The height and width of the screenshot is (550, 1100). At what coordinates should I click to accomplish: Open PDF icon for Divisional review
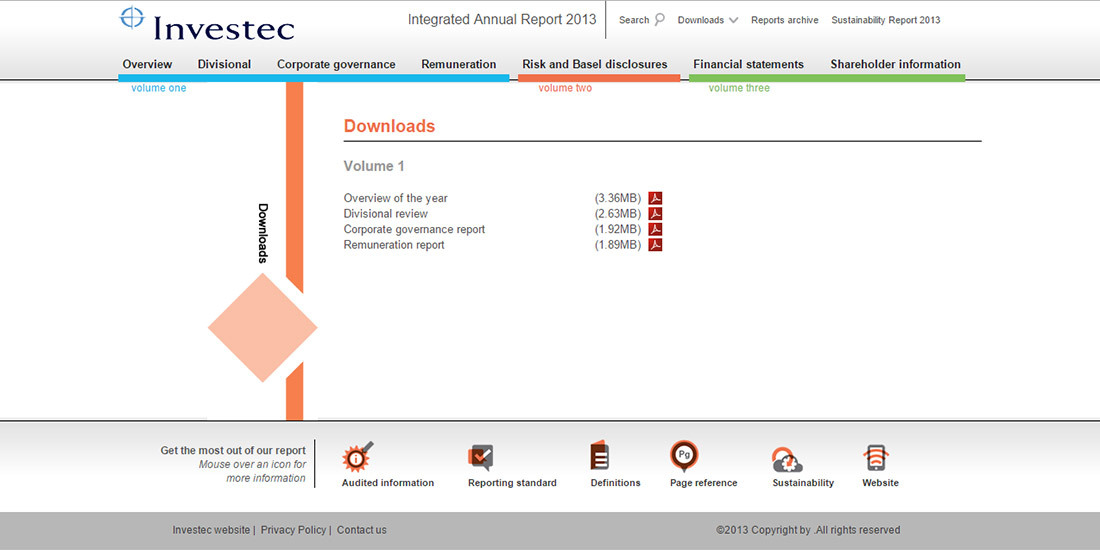(x=655, y=214)
